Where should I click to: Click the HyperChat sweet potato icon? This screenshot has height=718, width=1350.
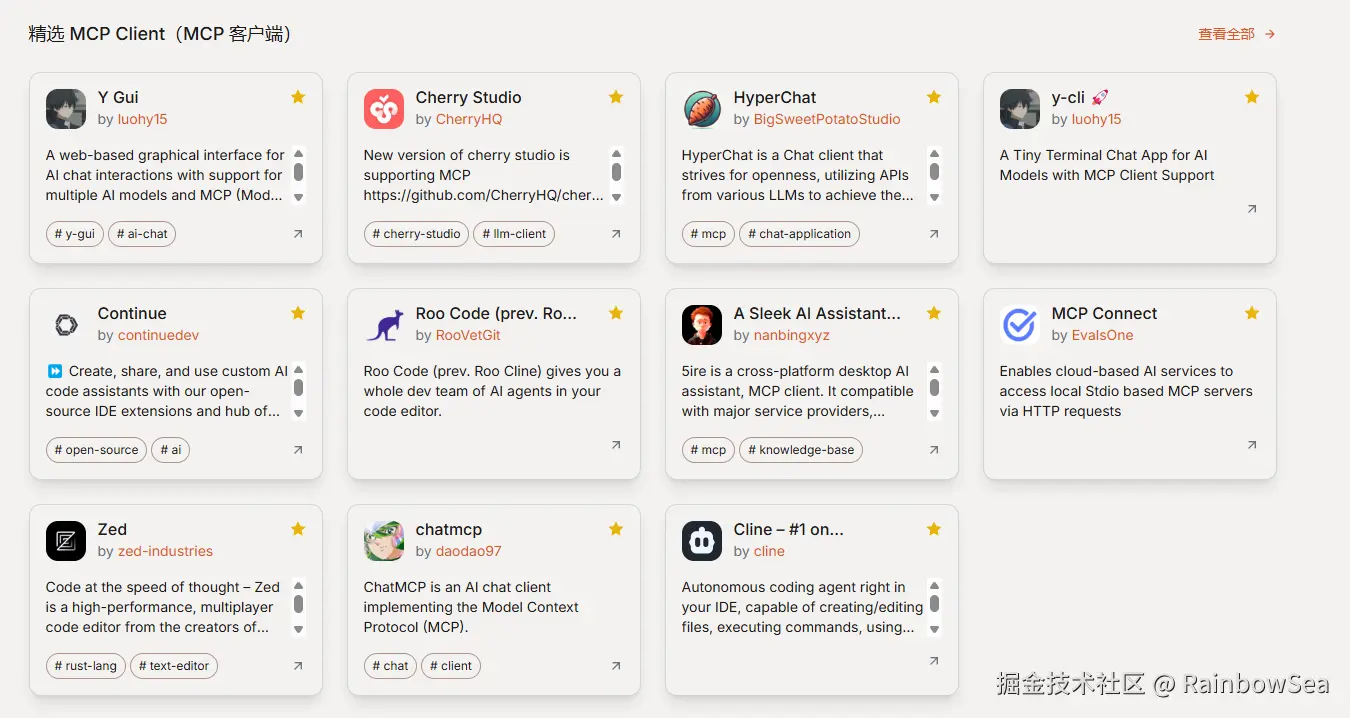[702, 109]
